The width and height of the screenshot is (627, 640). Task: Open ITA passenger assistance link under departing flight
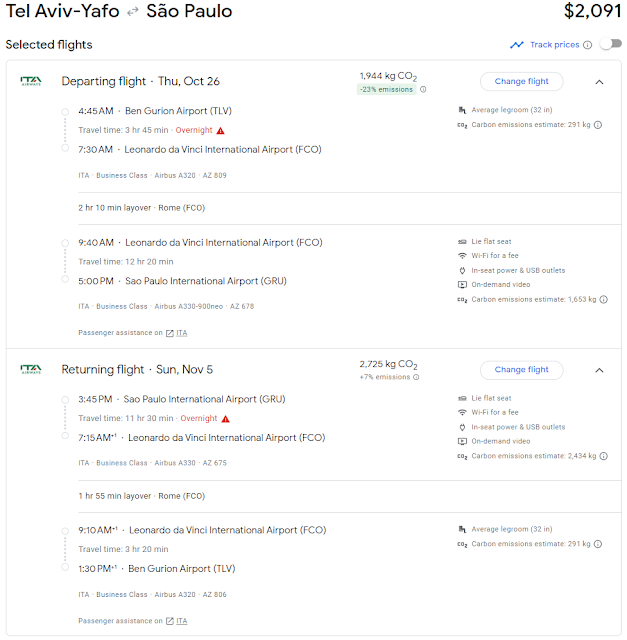(x=177, y=333)
